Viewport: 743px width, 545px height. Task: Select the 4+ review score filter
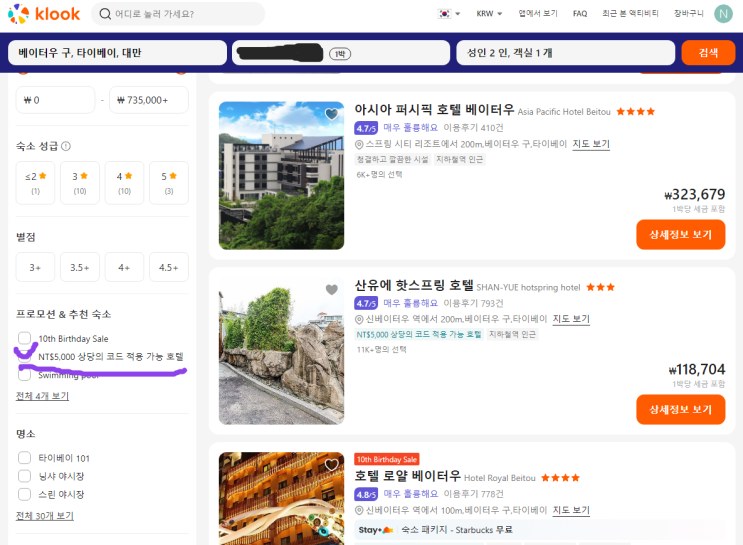point(124,267)
